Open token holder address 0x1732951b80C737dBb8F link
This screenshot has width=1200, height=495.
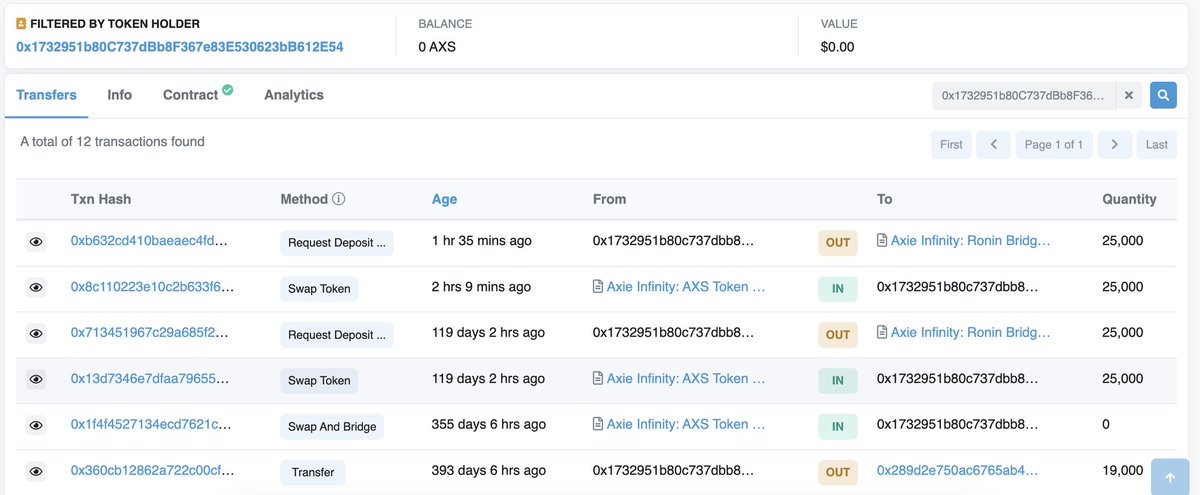(x=180, y=47)
